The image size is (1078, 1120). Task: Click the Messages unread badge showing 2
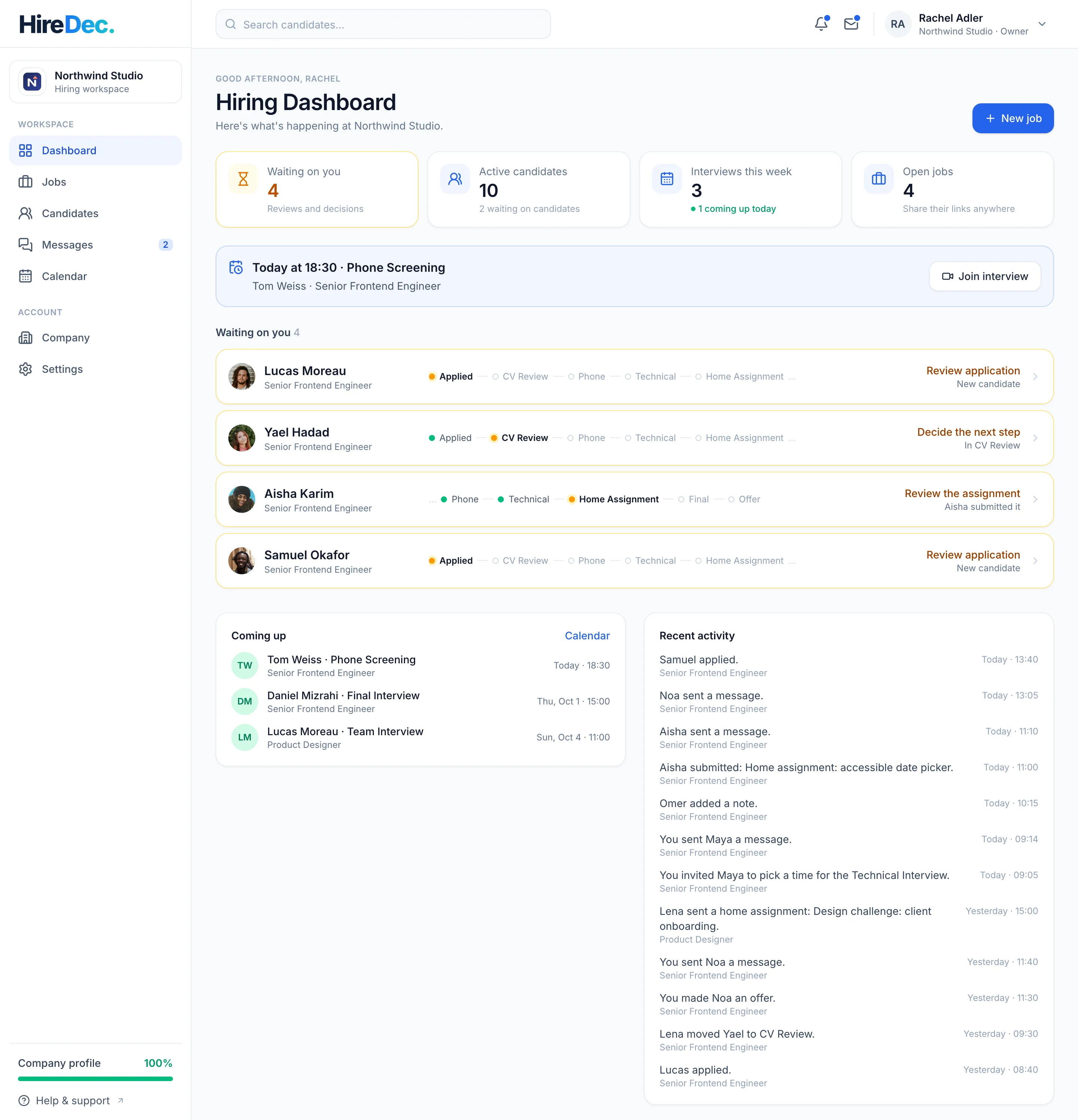coord(166,244)
